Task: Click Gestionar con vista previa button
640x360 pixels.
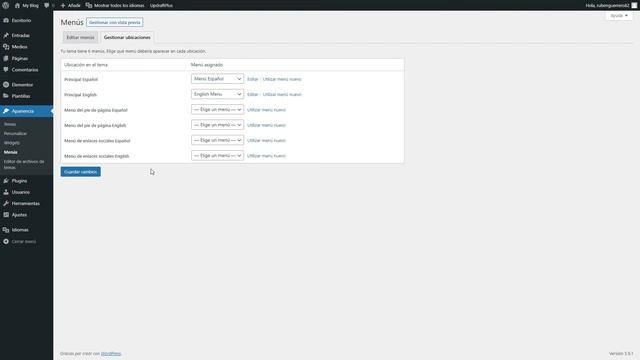Action: tap(115, 22)
